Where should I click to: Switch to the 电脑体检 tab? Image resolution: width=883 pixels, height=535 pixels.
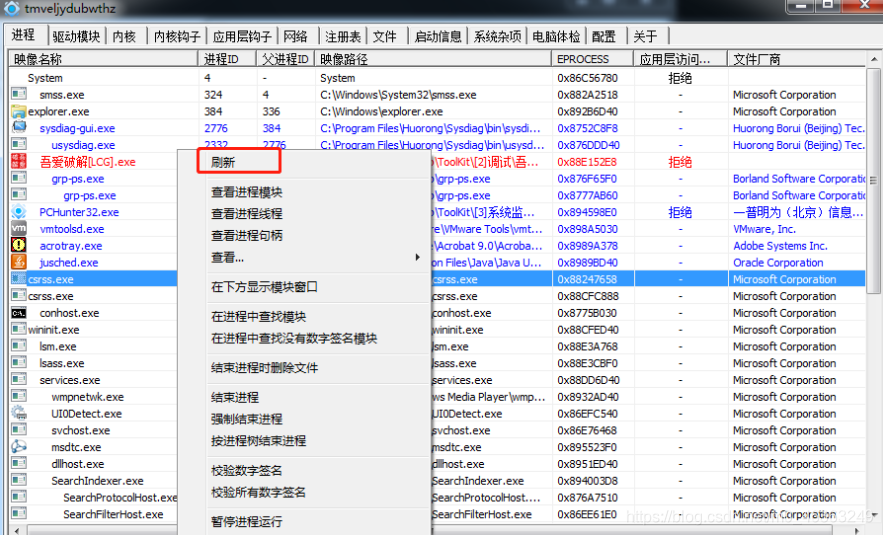click(556, 37)
